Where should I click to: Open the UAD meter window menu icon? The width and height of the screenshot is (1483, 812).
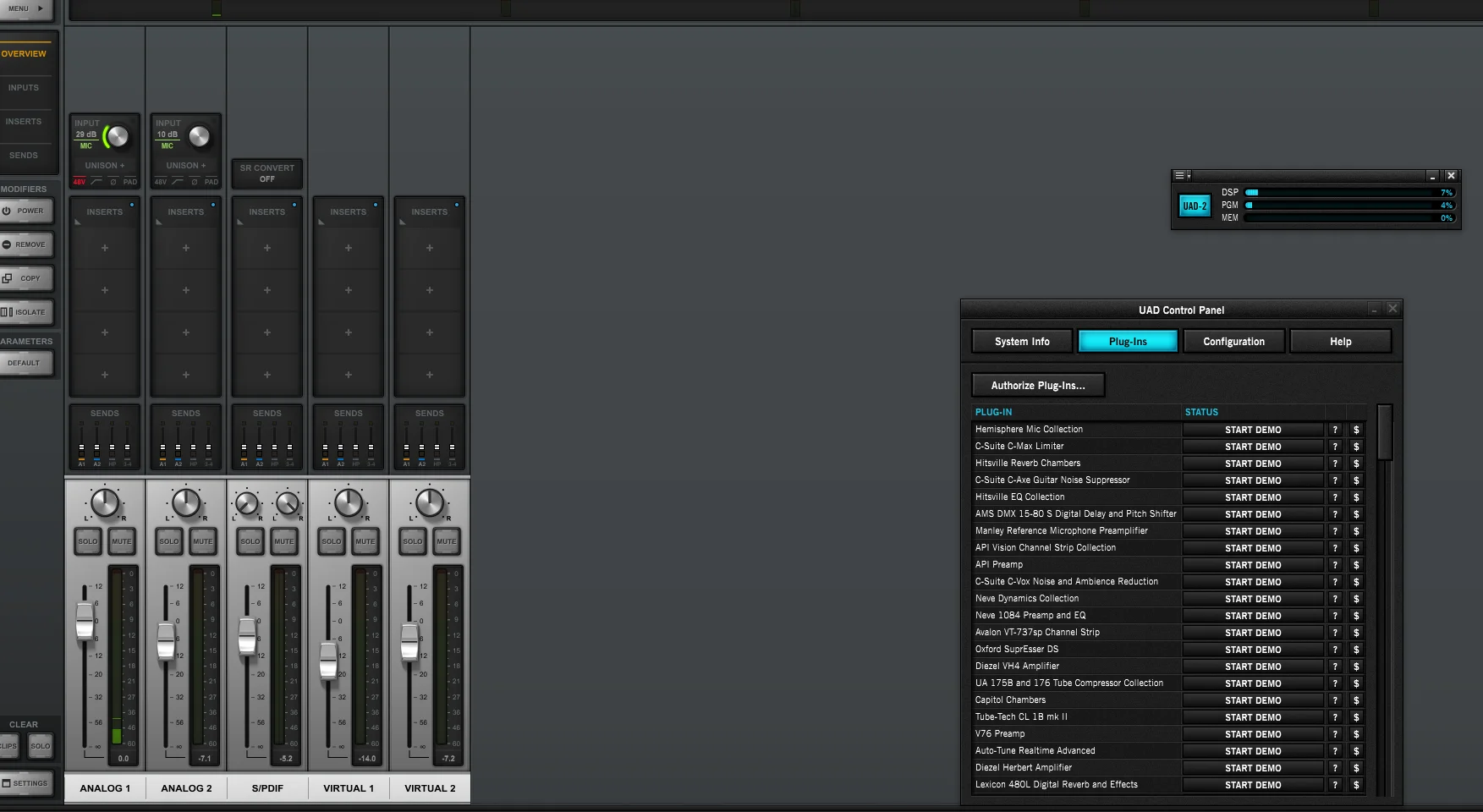click(1181, 176)
